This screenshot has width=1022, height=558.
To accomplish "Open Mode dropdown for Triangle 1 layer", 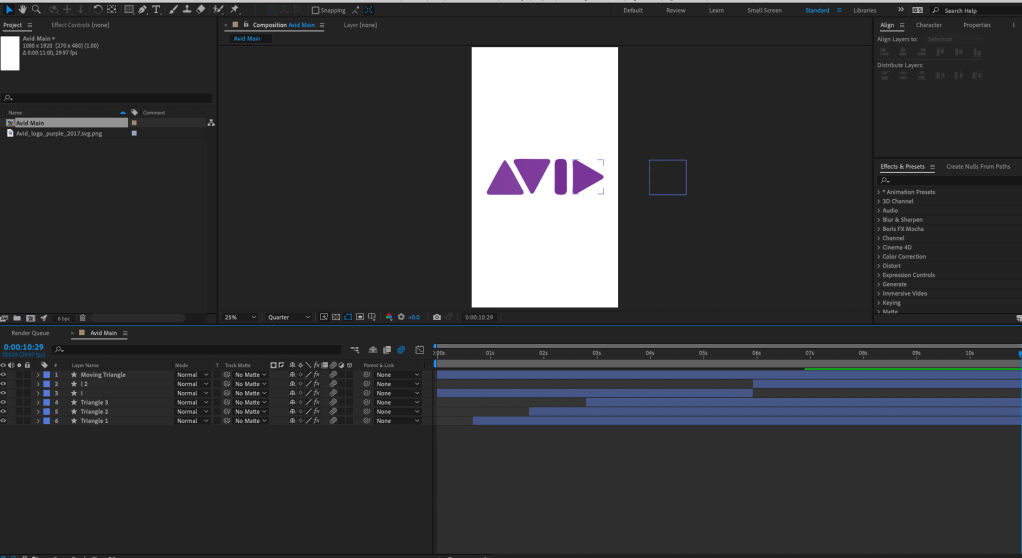I will click(x=193, y=421).
